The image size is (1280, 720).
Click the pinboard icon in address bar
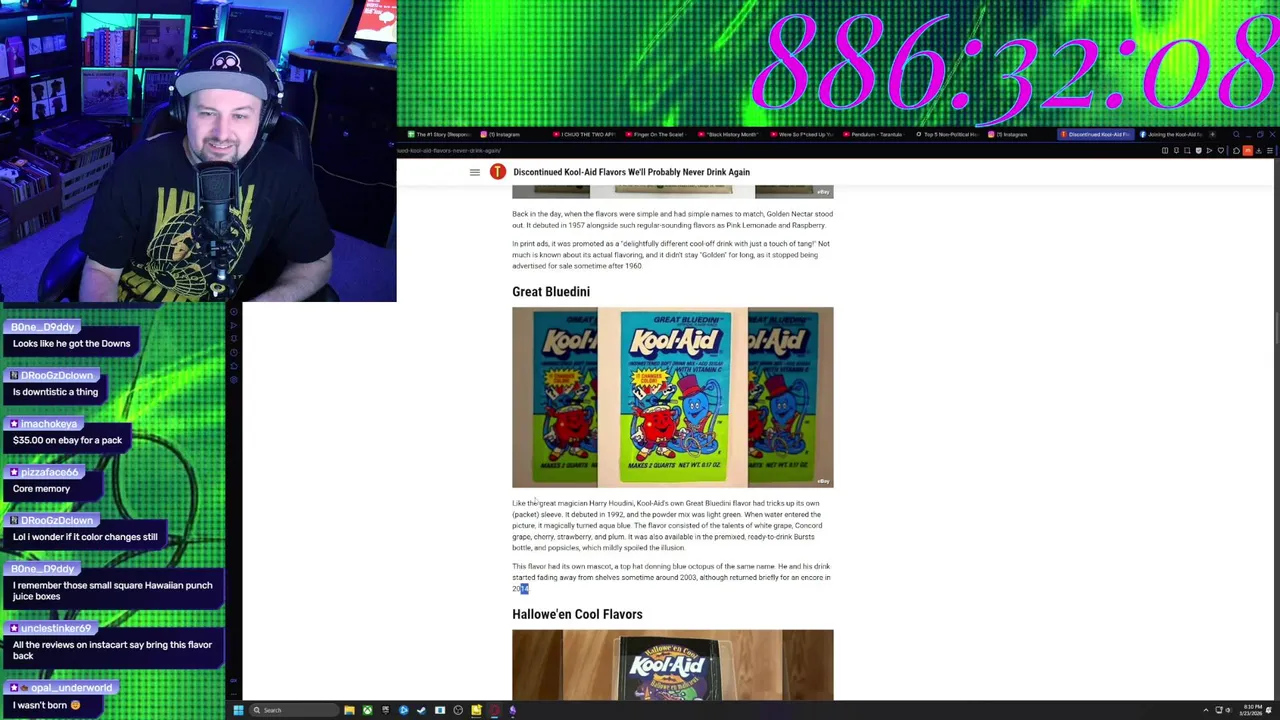coord(1176,151)
